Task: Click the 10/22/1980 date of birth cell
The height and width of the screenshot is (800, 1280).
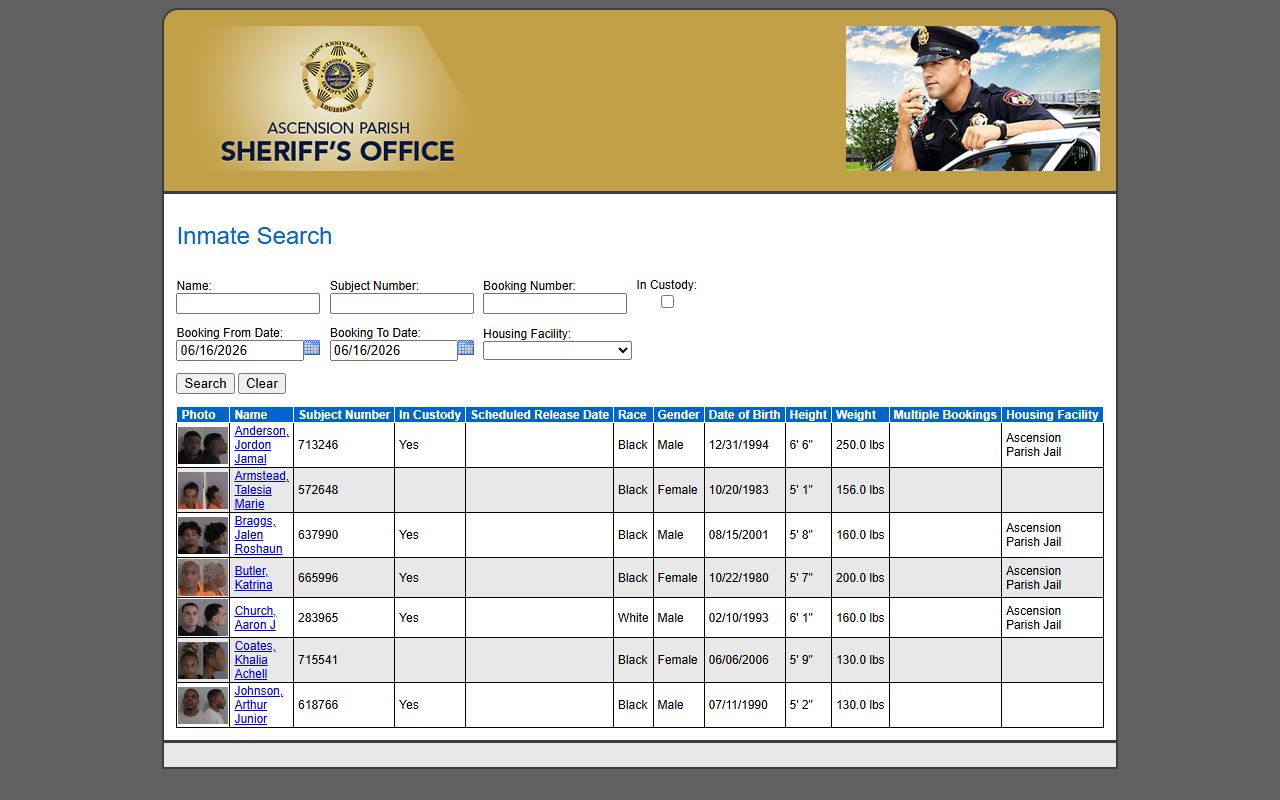Action: coord(745,578)
